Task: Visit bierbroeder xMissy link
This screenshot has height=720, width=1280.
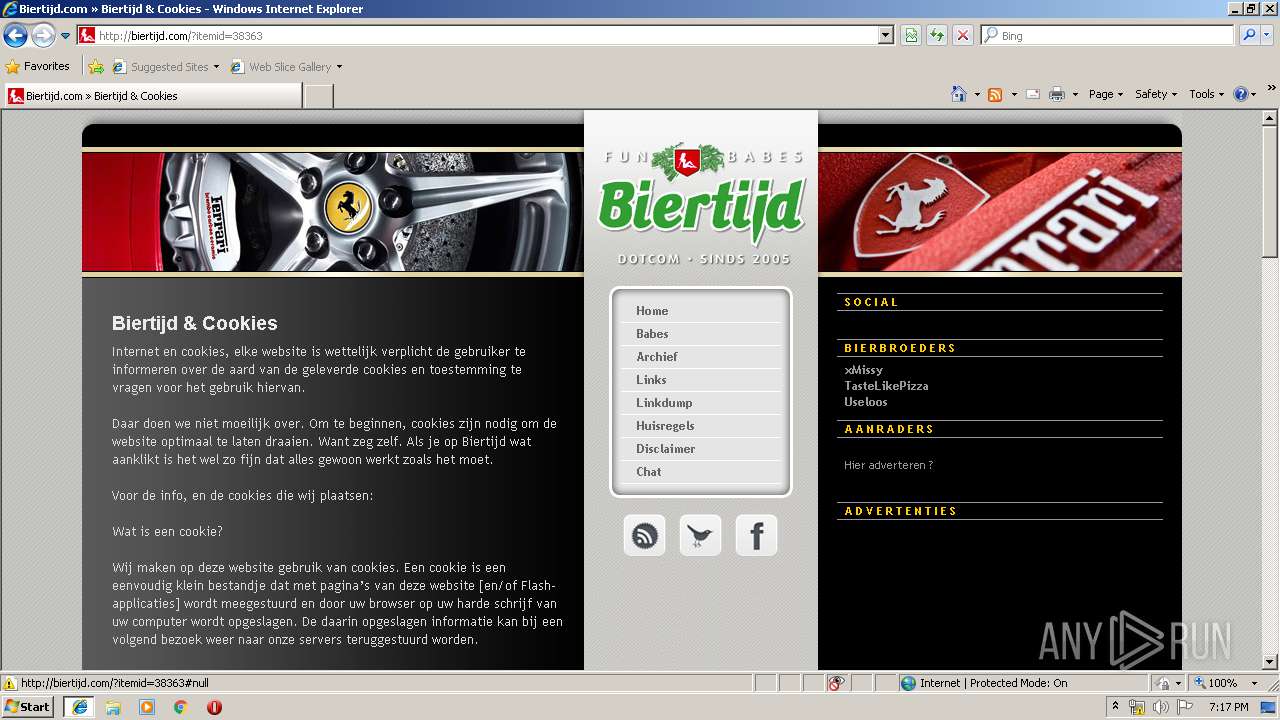Action: click(863, 370)
